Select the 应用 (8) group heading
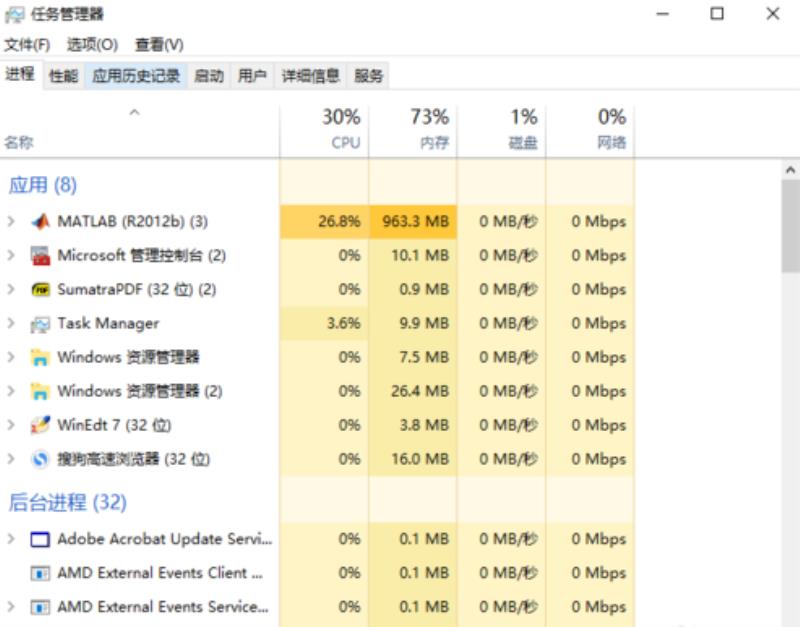The width and height of the screenshot is (800, 627). 42,185
